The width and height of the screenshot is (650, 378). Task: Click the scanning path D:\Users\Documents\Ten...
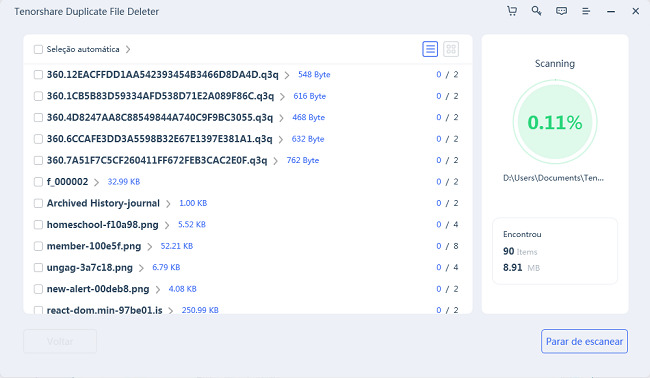(x=553, y=178)
